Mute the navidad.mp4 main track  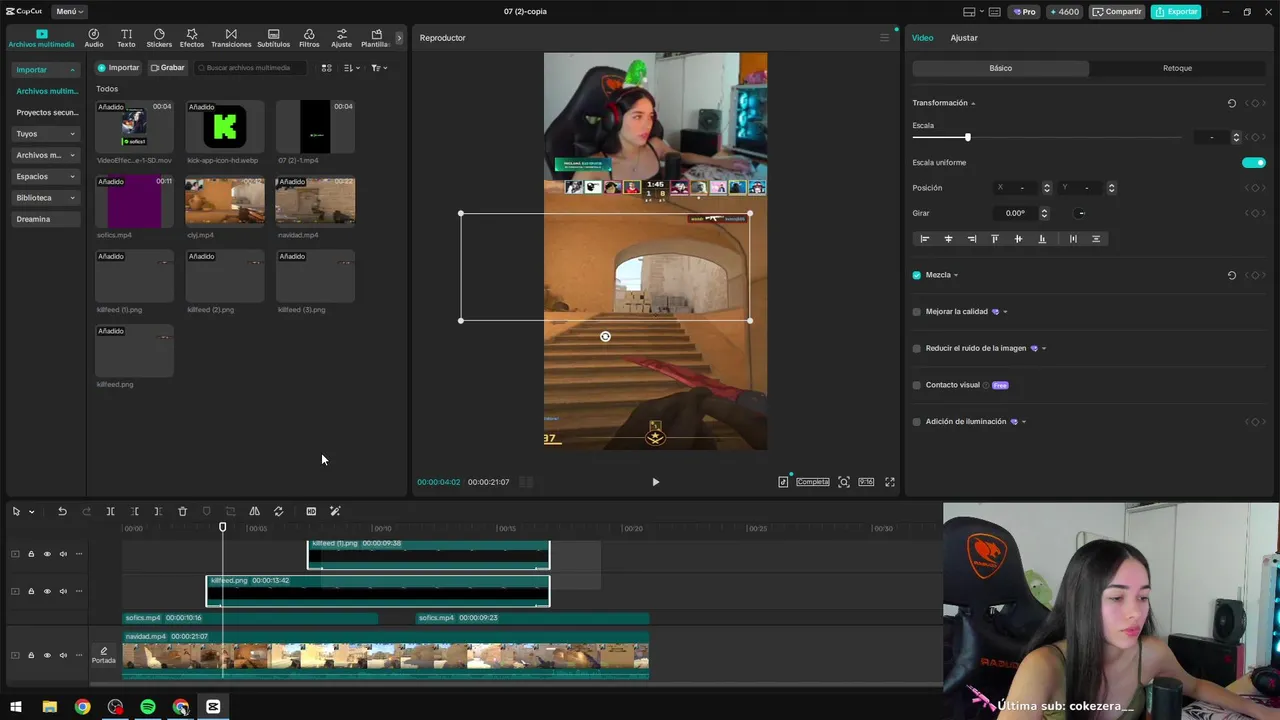click(x=62, y=655)
